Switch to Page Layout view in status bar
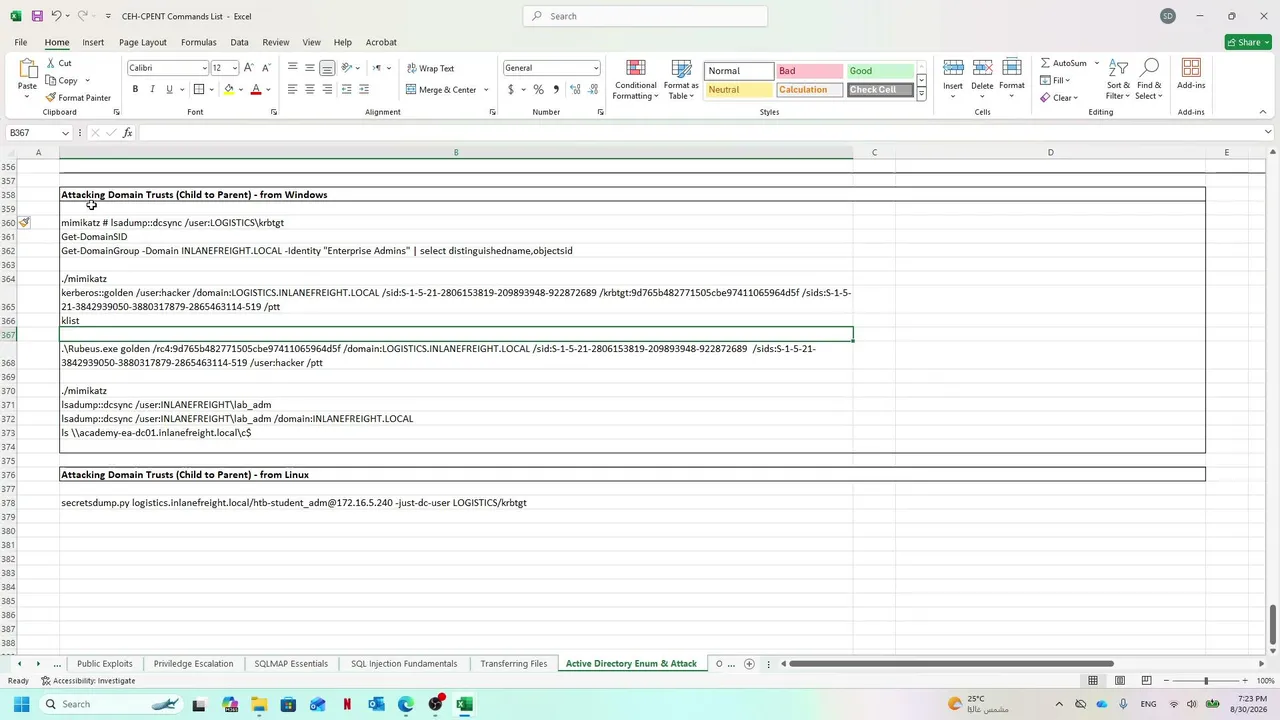This screenshot has width=1280, height=720. pos(1120,681)
